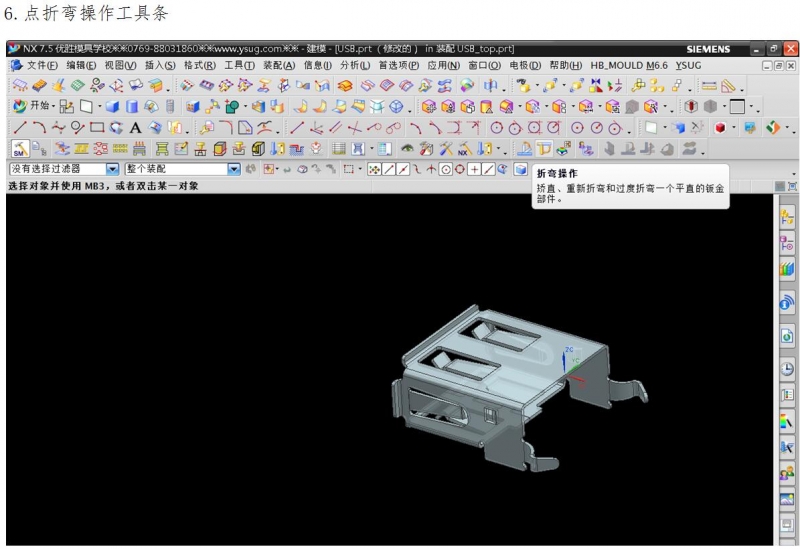Viewport: 800px width, 549px height.
Task: Open the Assembly Navigator sidebar tab
Action: 787,216
